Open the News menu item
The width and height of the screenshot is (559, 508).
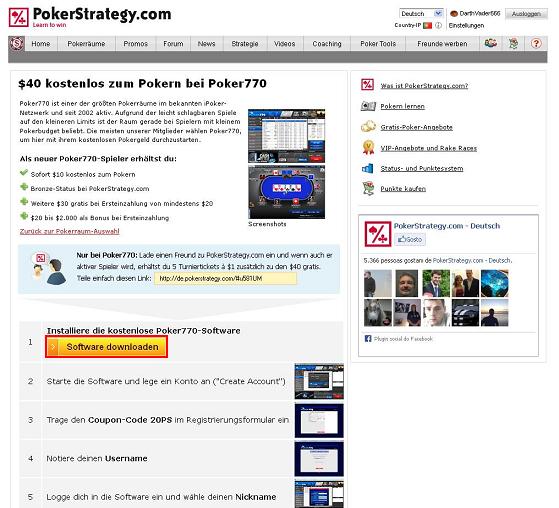click(206, 43)
